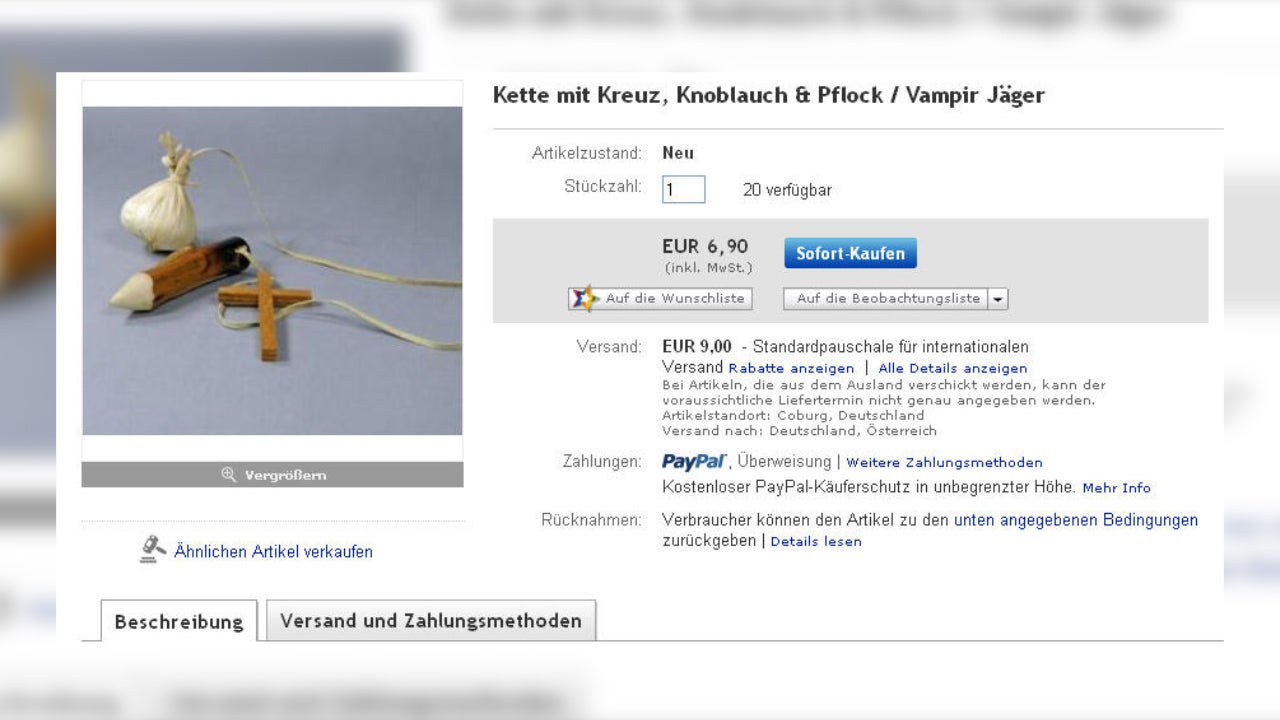Open the Mehr Info link about PayPal-Käuferschutz

tap(1116, 488)
